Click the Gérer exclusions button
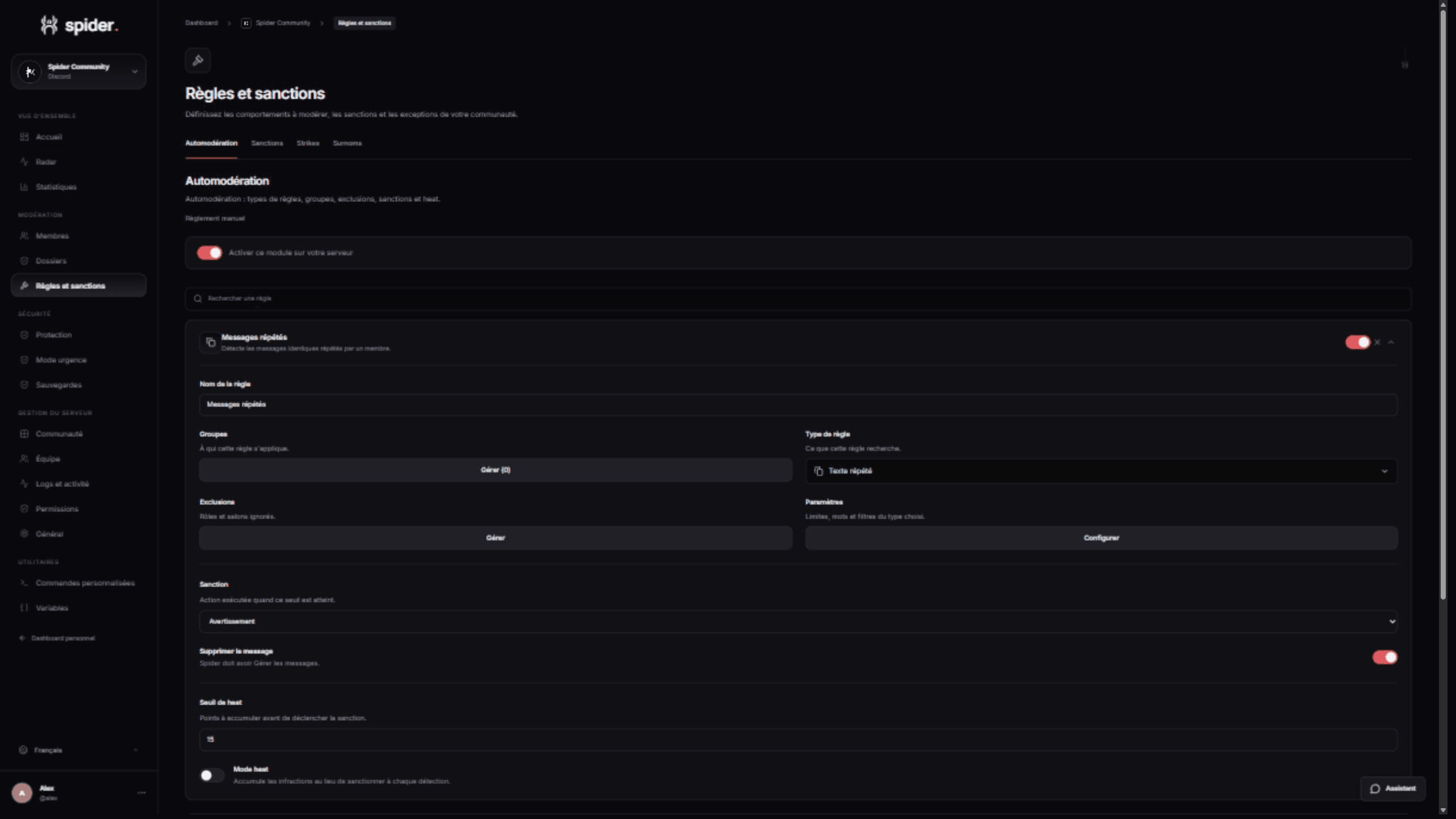1456x819 pixels. [495, 537]
